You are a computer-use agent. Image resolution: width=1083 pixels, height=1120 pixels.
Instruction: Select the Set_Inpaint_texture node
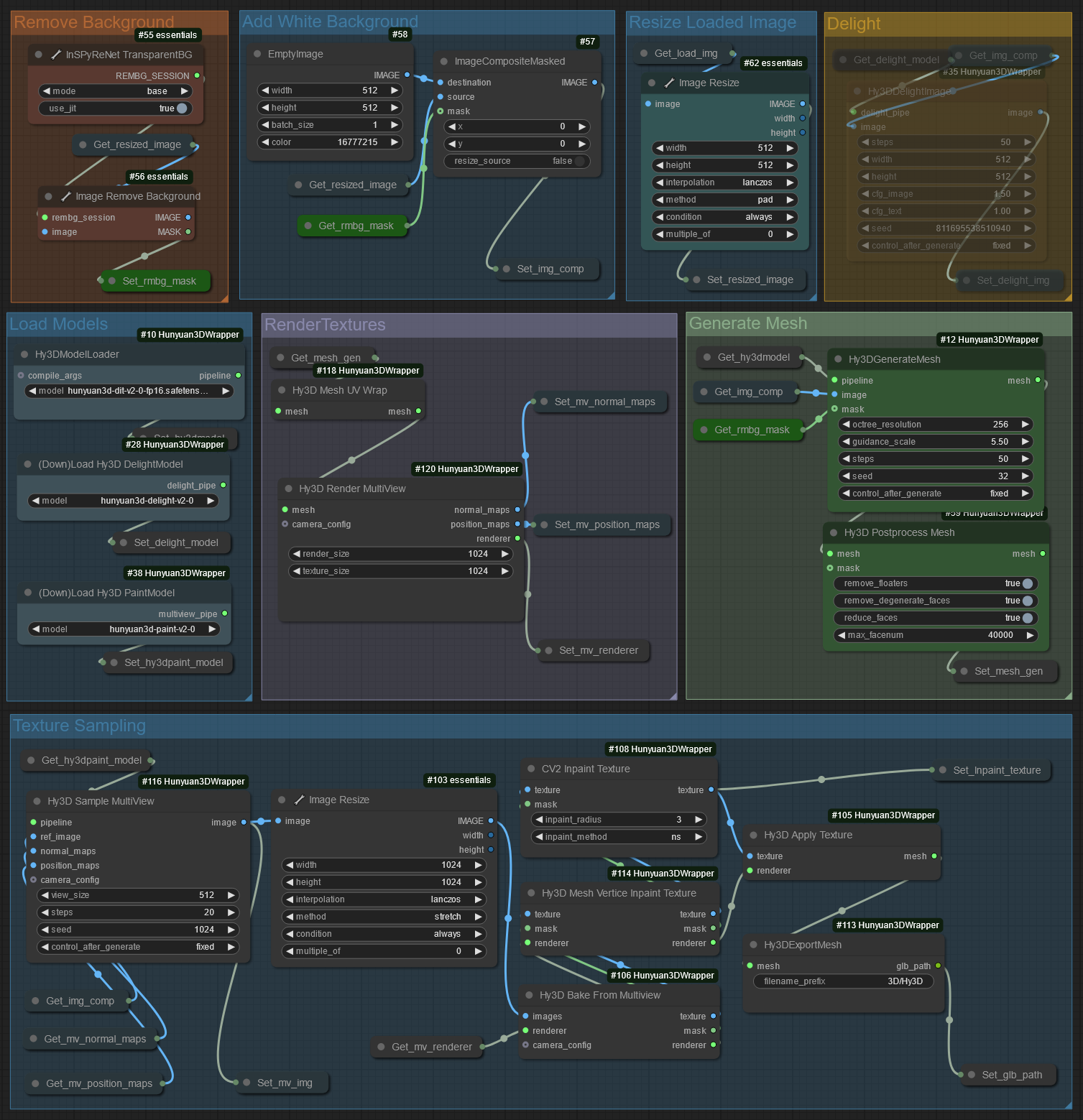(x=992, y=770)
